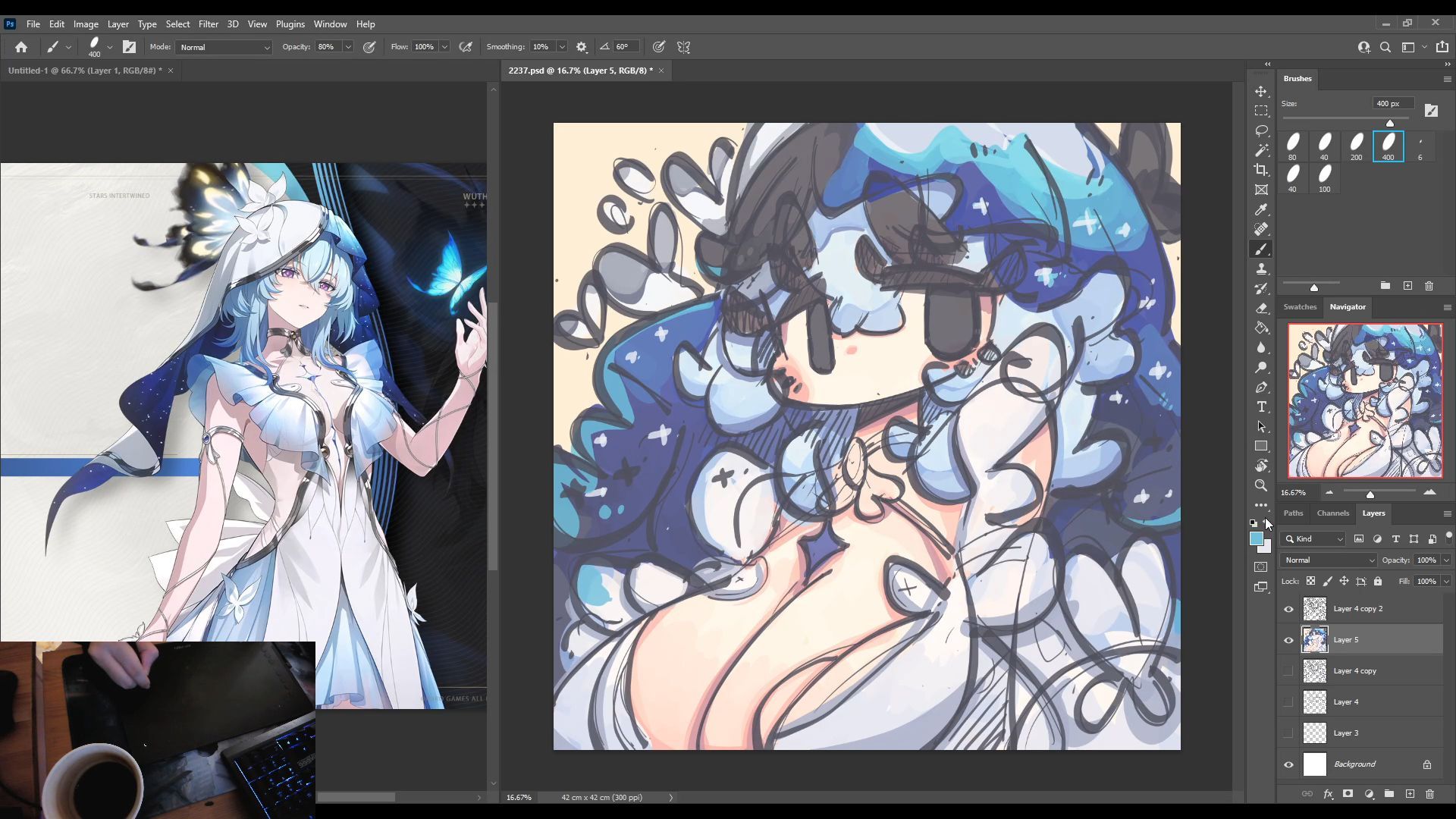Select the Rectangle shape tool
The height and width of the screenshot is (819, 1456).
pyautogui.click(x=1261, y=446)
